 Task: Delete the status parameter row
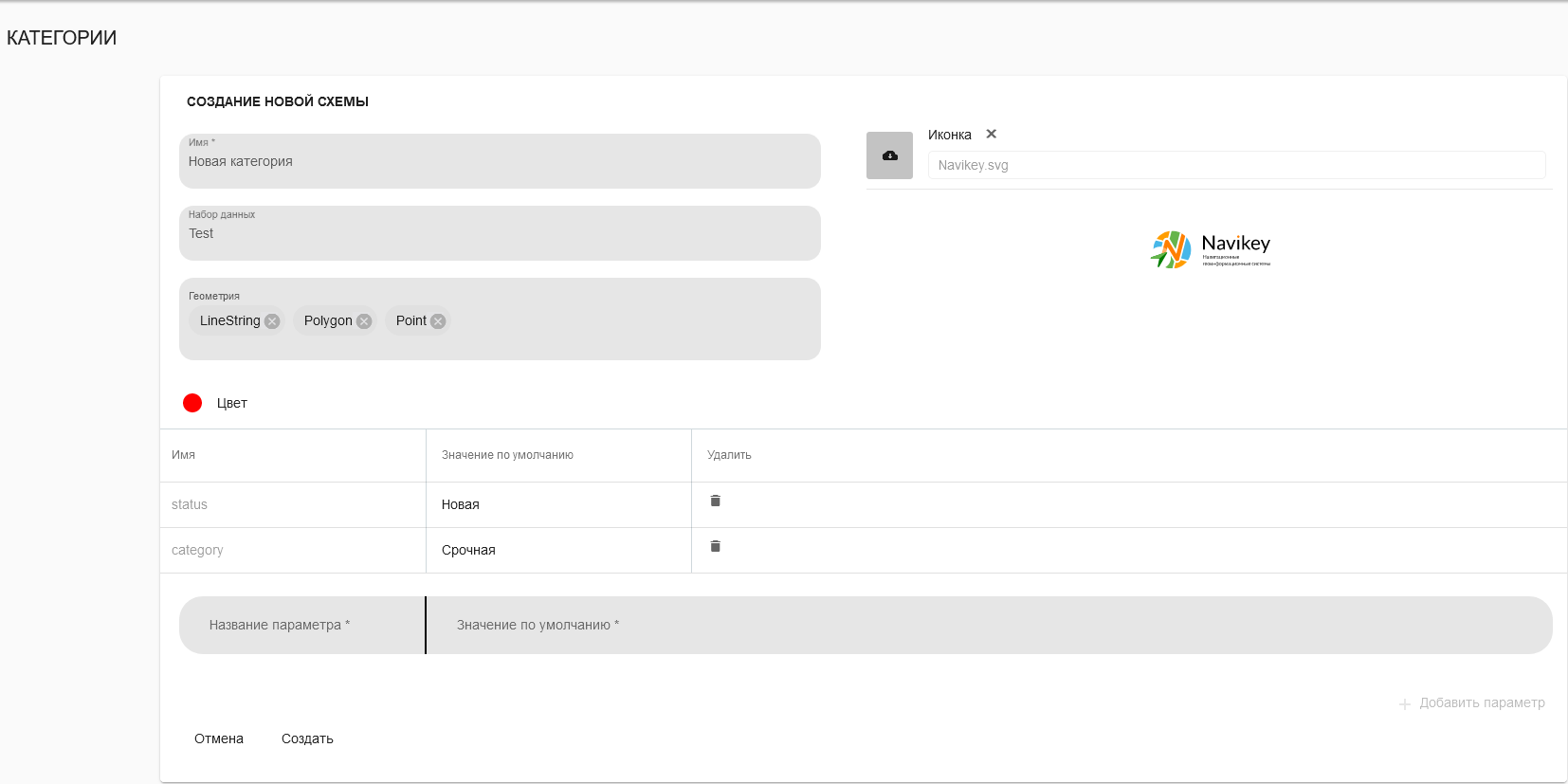(x=716, y=501)
